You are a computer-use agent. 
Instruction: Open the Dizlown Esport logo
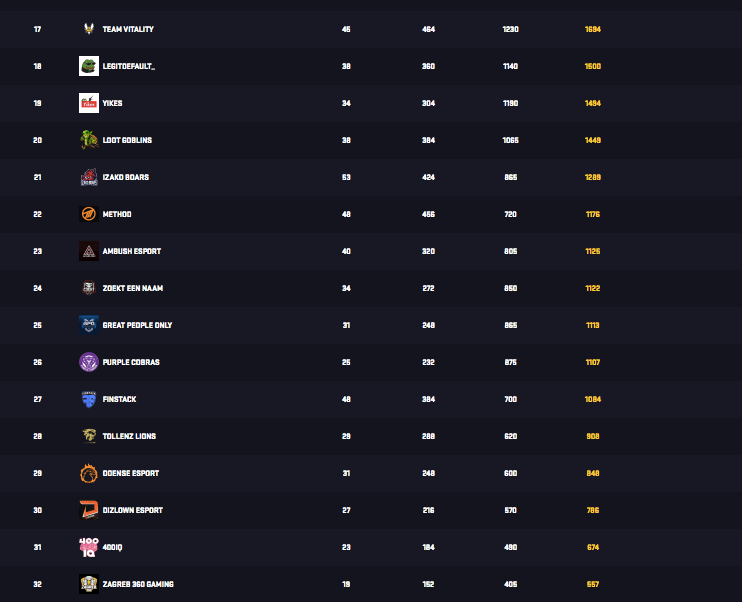point(88,510)
